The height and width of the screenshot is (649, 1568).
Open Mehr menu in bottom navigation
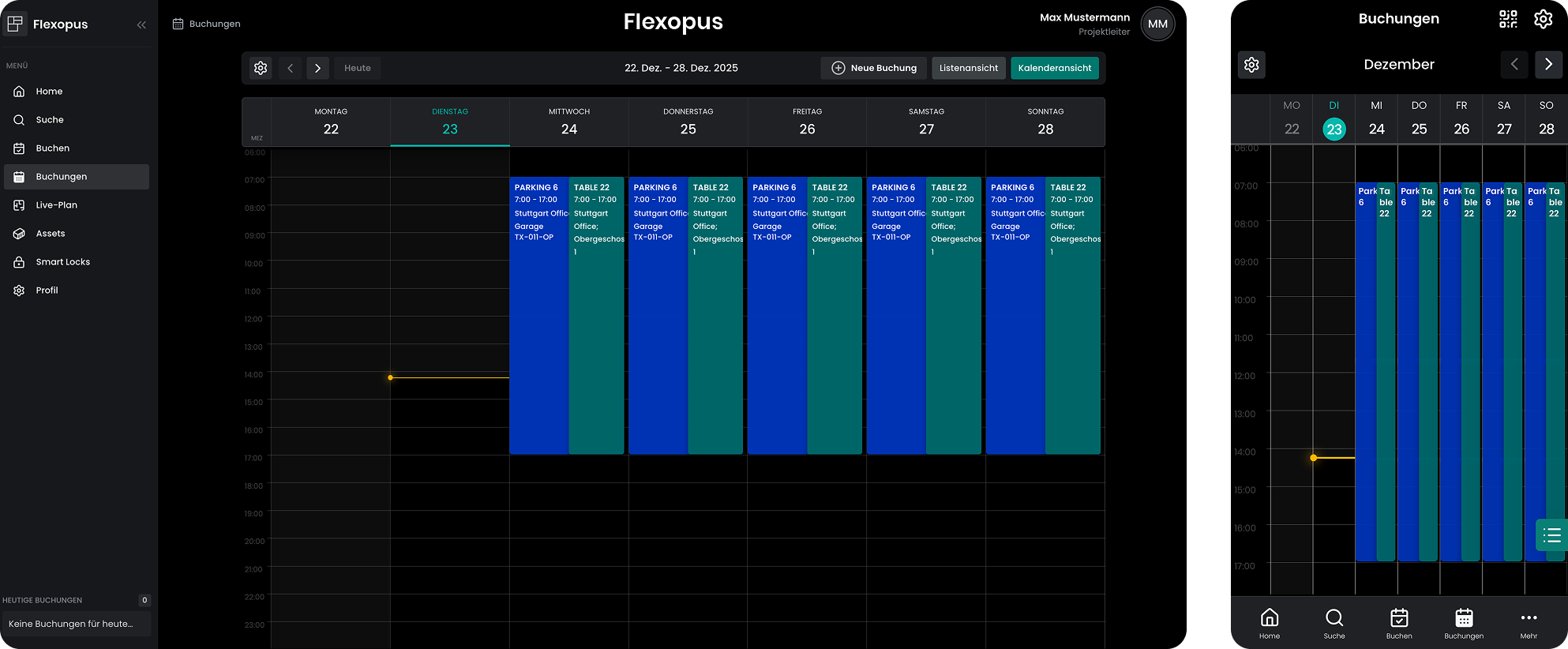(x=1529, y=622)
